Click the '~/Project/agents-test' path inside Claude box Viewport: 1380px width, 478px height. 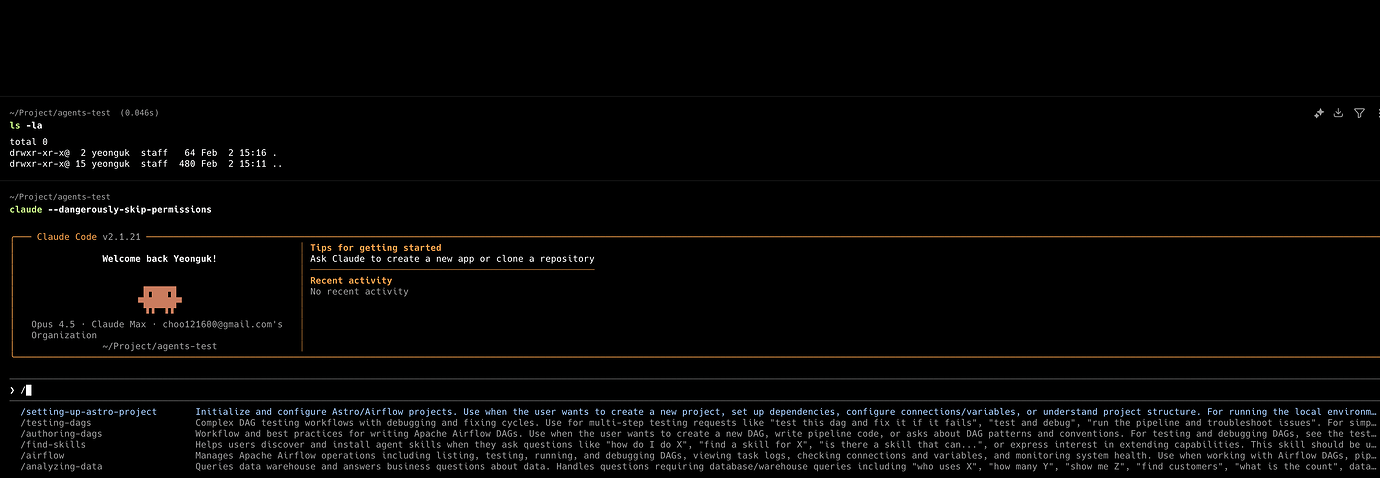(159, 347)
